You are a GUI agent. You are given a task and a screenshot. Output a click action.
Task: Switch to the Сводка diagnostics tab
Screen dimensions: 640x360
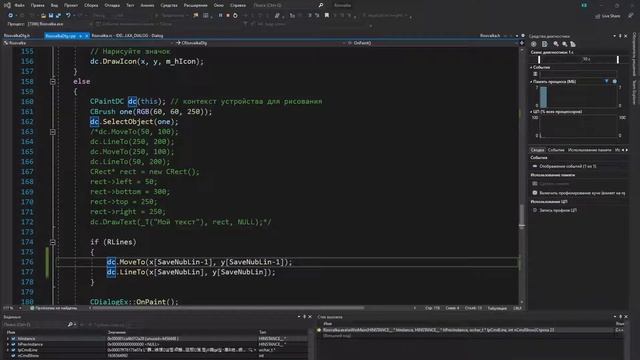pos(537,150)
